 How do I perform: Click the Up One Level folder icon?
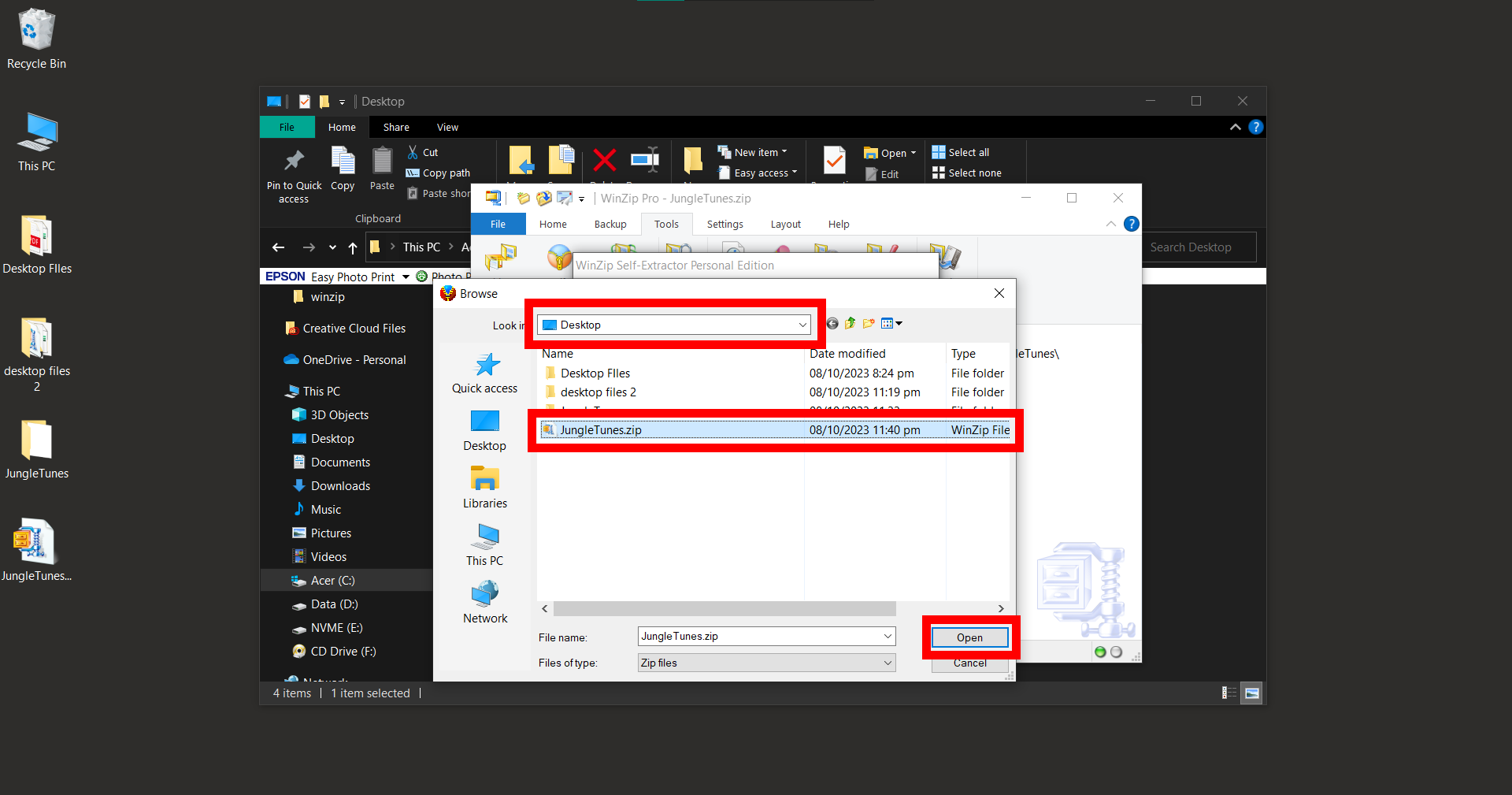(x=850, y=323)
